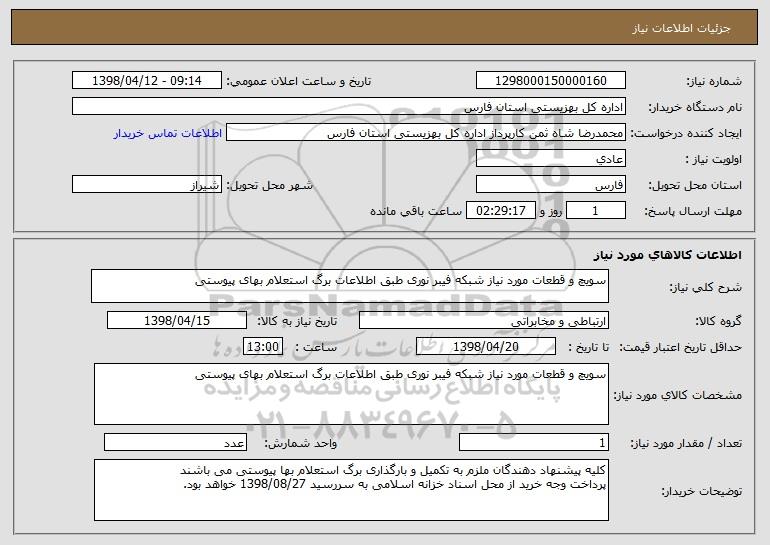This screenshot has height=545, width=770.
Task: Click the label ایجاد کننده درخواست
Action: click(686, 134)
